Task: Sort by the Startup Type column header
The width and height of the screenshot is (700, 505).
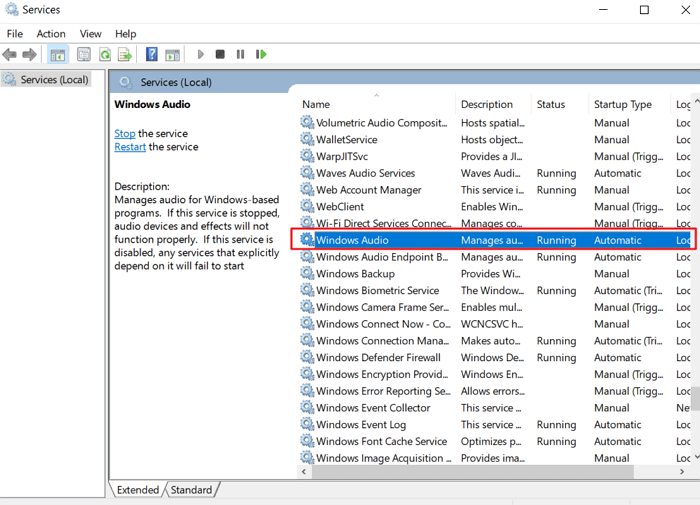Action: pos(629,104)
